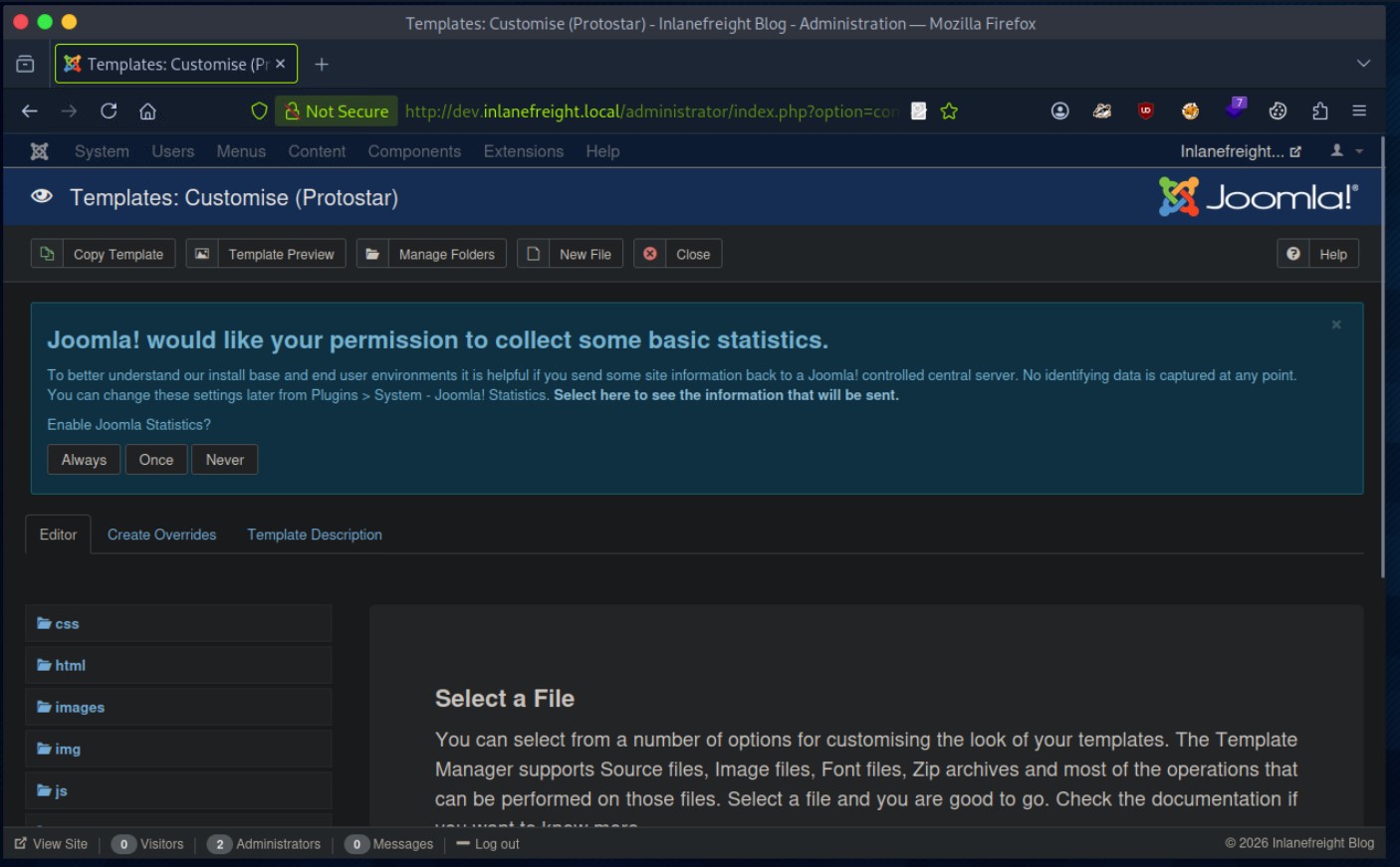This screenshot has height=867, width=1400.
Task: Click the Joomla logo icon in admin menu
Action: click(40, 151)
